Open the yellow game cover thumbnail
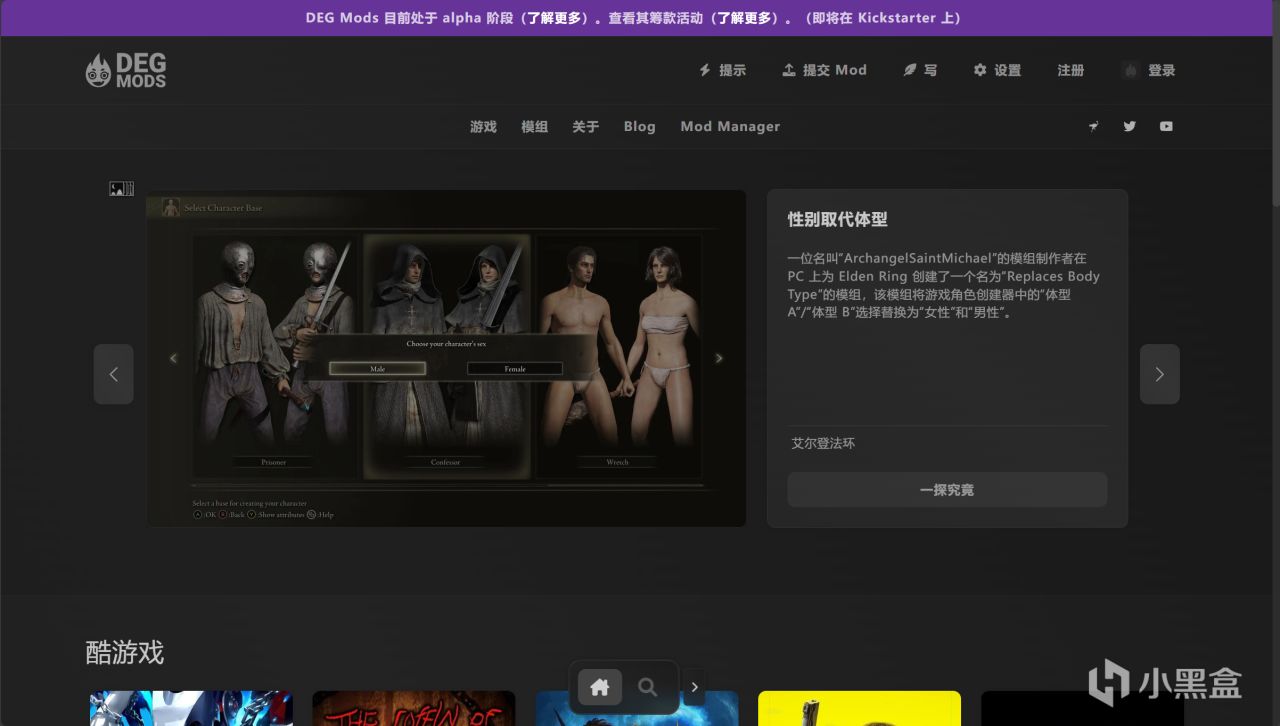 coord(860,708)
